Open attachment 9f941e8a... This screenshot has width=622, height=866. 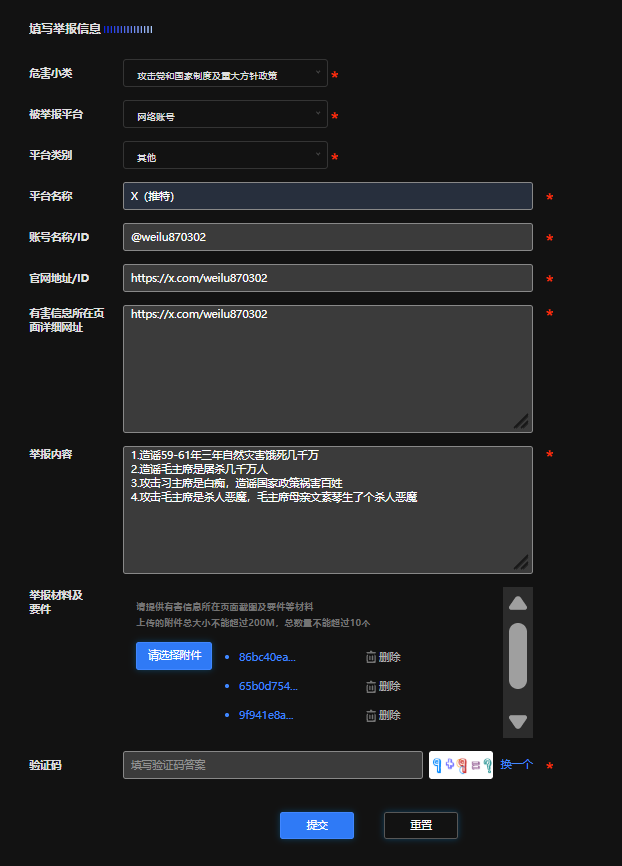(266, 715)
